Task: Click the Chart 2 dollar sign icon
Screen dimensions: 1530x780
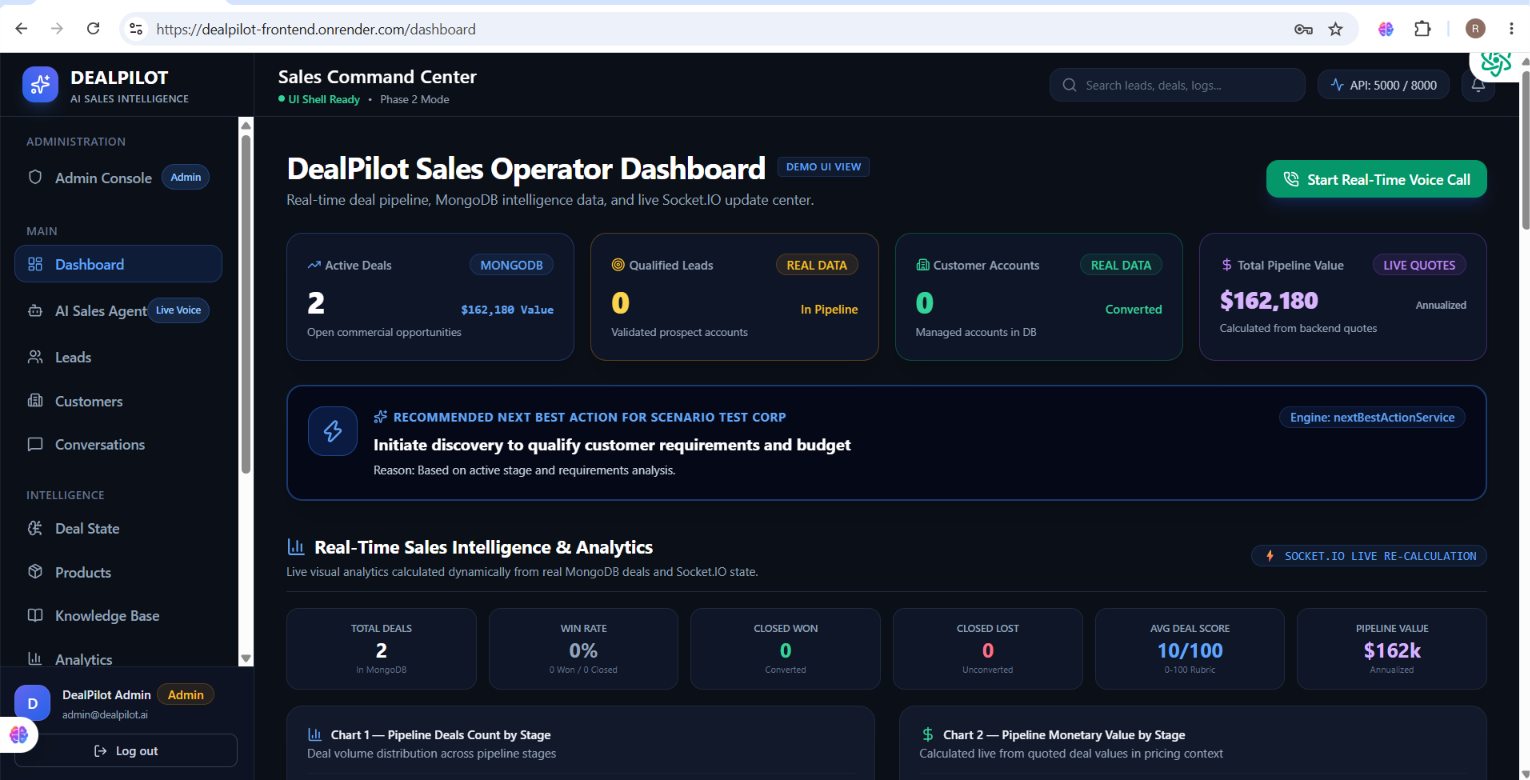Action: coord(928,734)
